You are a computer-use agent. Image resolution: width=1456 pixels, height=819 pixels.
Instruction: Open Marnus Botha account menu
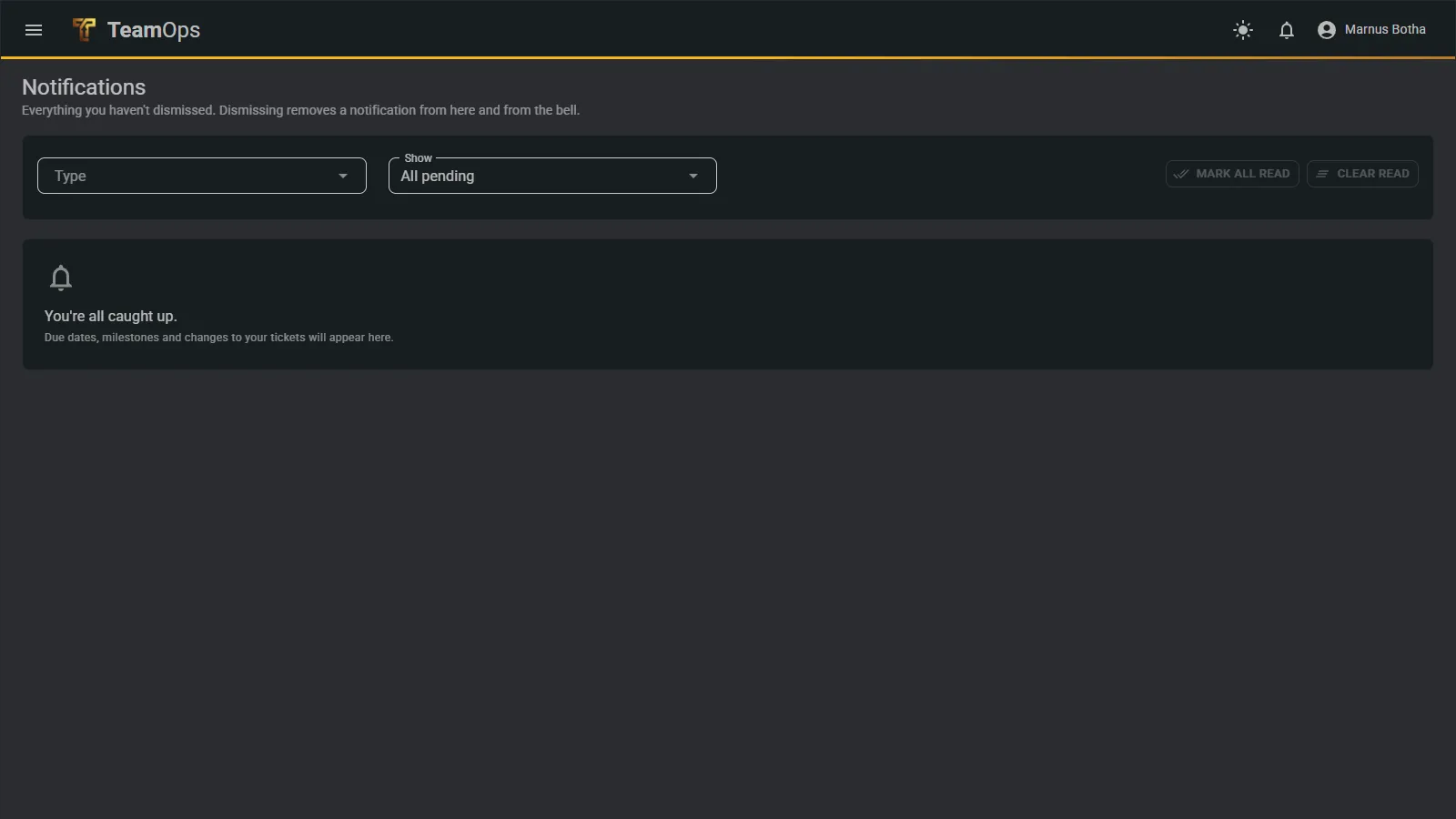coord(1372,30)
